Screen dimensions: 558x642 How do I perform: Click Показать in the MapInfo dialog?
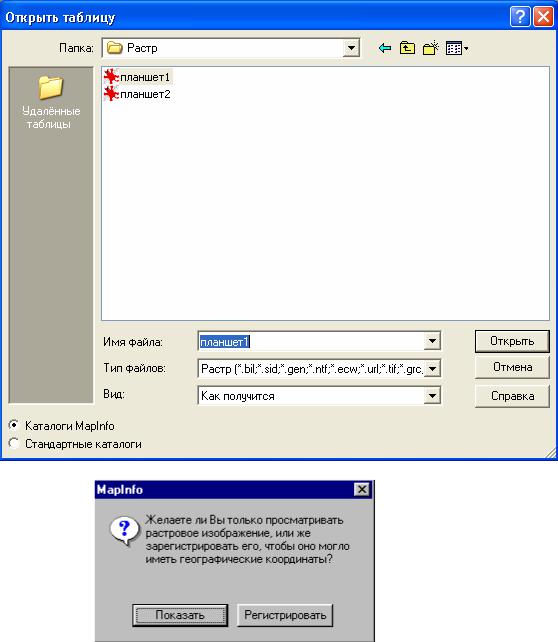click(180, 615)
